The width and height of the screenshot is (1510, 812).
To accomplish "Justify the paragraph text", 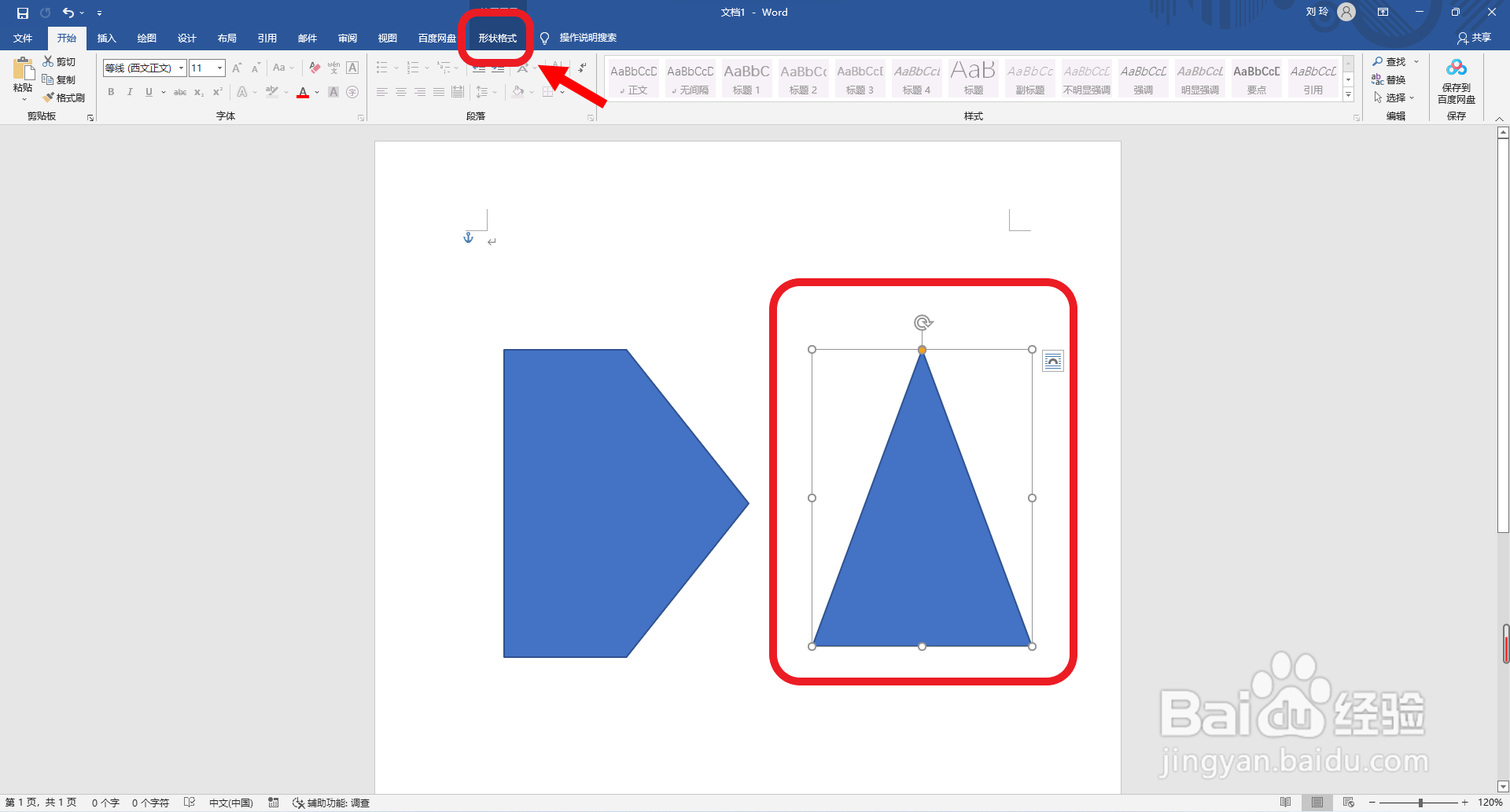I will click(x=439, y=92).
